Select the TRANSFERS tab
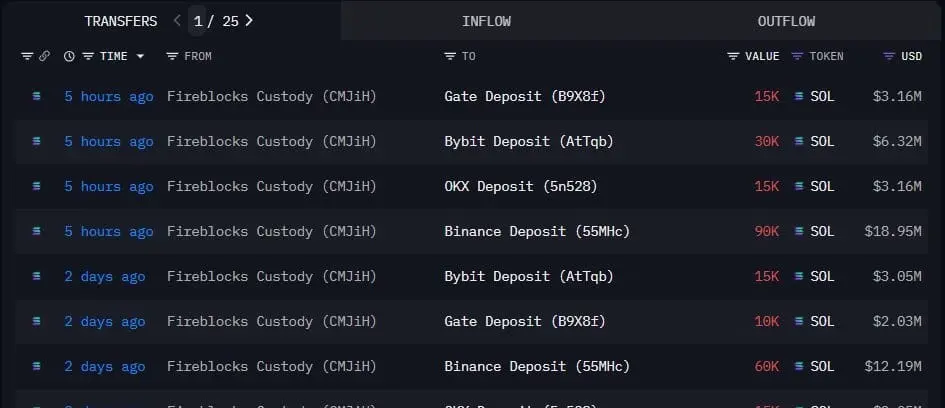The width and height of the screenshot is (945, 408). 121,21
